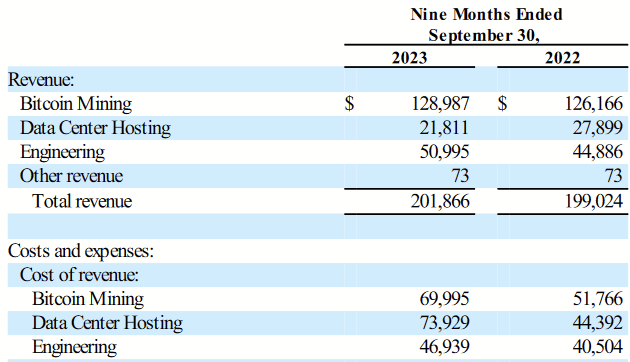Select Other revenue 73 in 2022 column
Image resolution: width=630 pixels, height=362 pixels.
tap(614, 176)
